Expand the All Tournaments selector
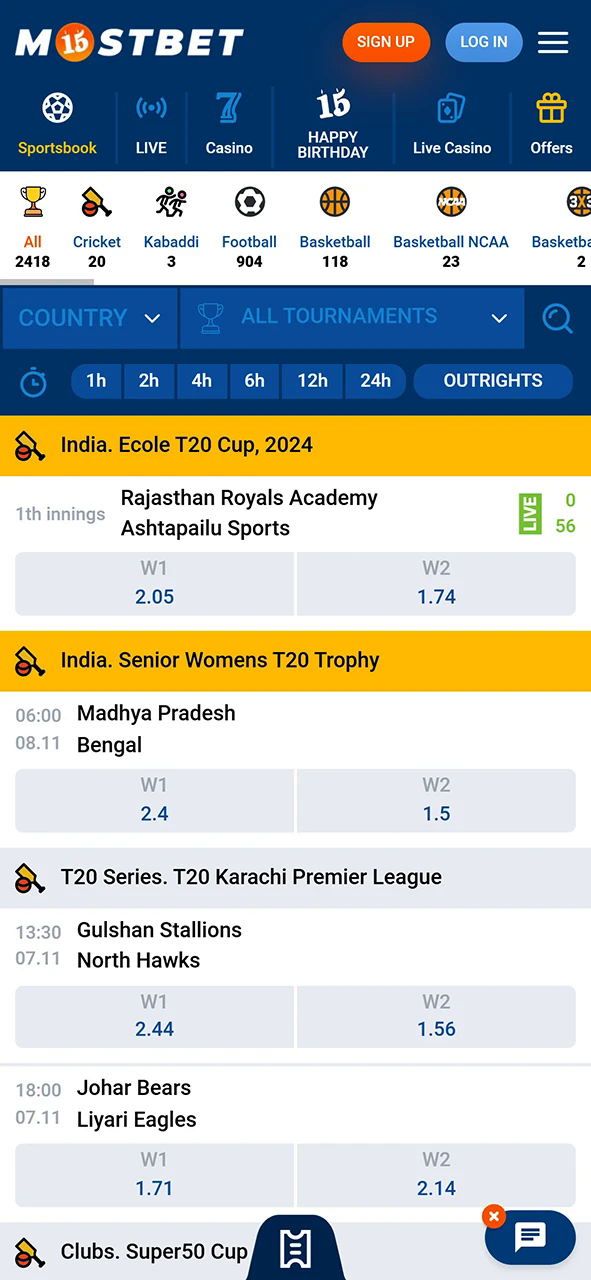The image size is (591, 1280). 352,318
